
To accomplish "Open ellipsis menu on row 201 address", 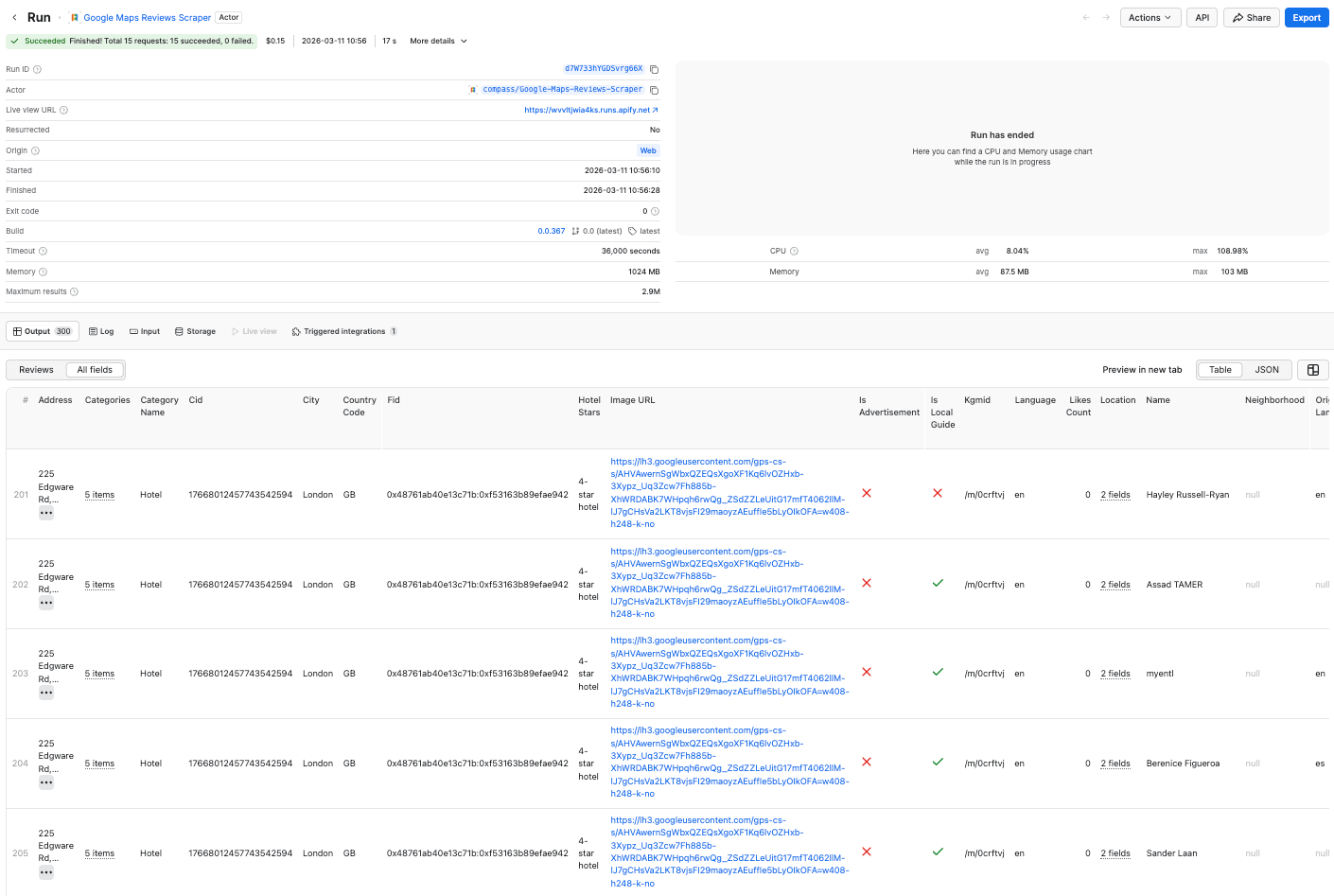I will [x=45, y=512].
